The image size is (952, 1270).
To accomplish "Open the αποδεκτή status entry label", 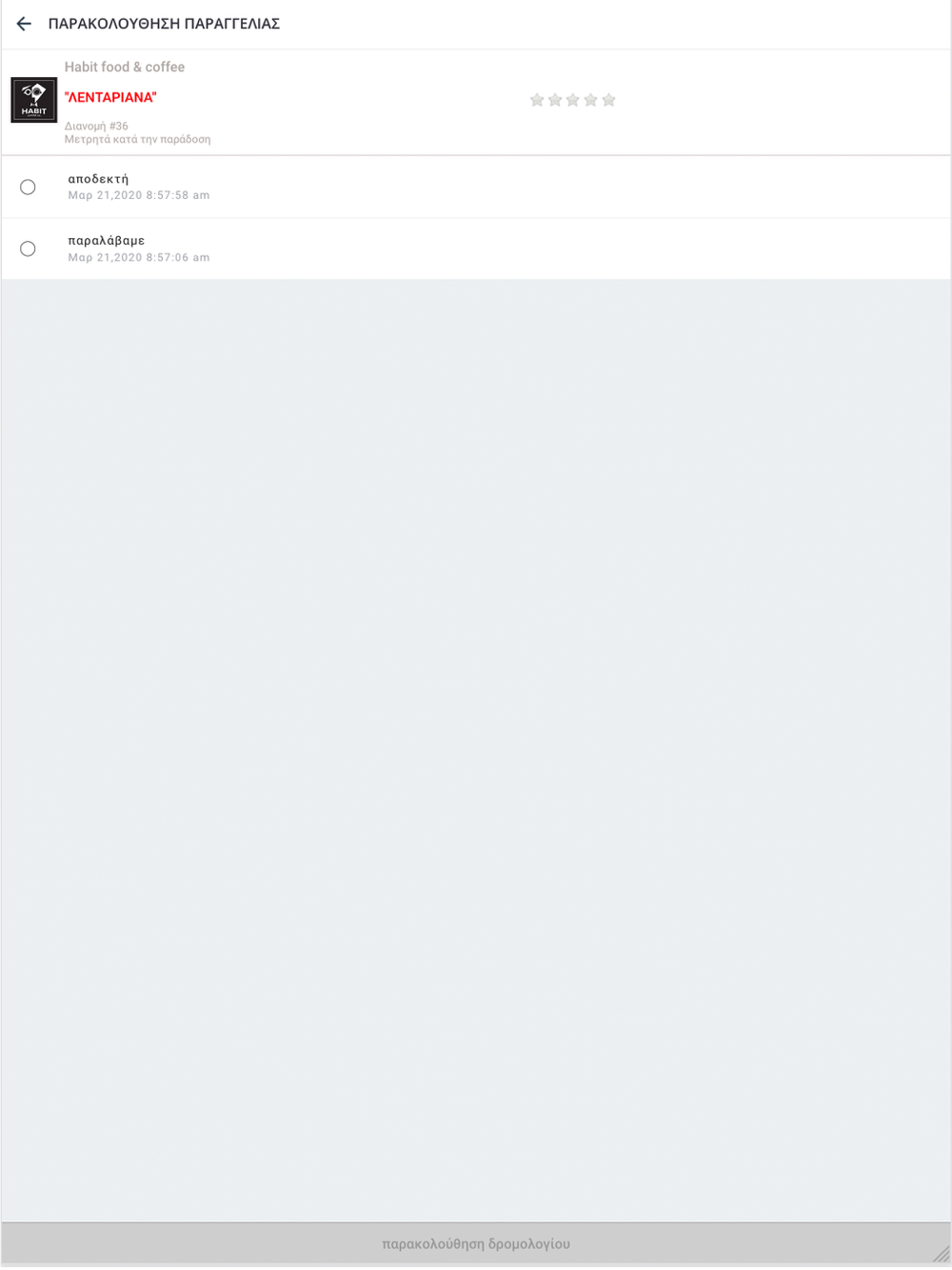I will coord(98,179).
